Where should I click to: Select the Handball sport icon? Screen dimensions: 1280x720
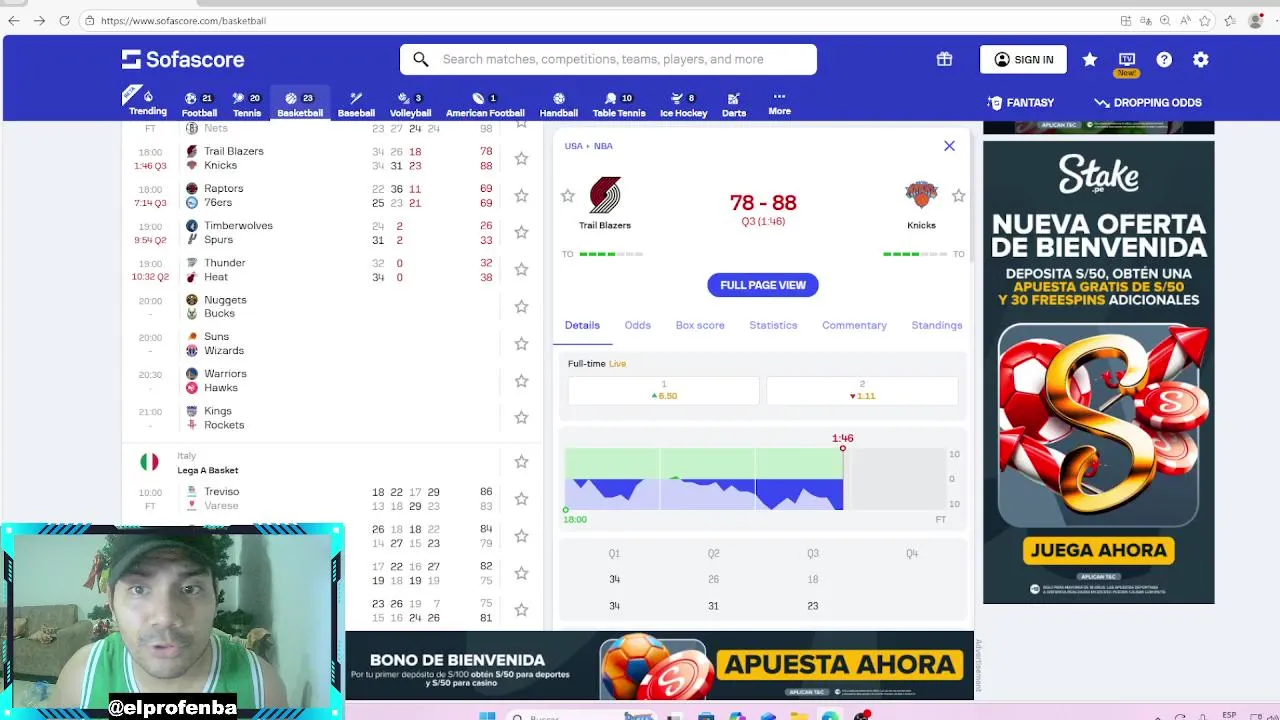559,104
